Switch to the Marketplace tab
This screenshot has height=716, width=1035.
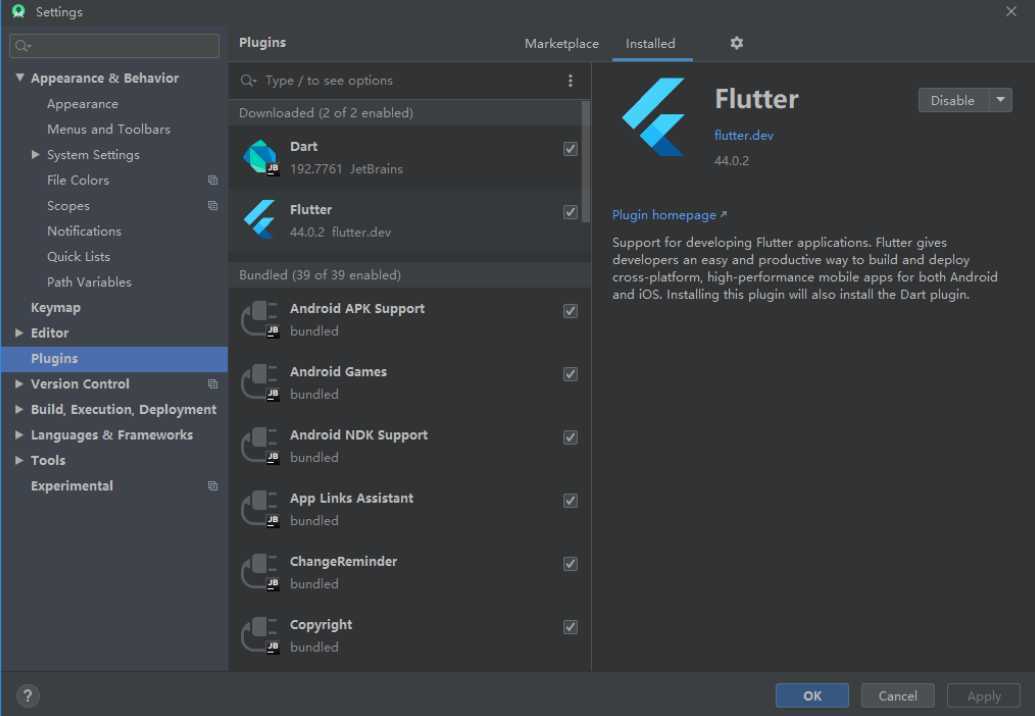point(562,44)
